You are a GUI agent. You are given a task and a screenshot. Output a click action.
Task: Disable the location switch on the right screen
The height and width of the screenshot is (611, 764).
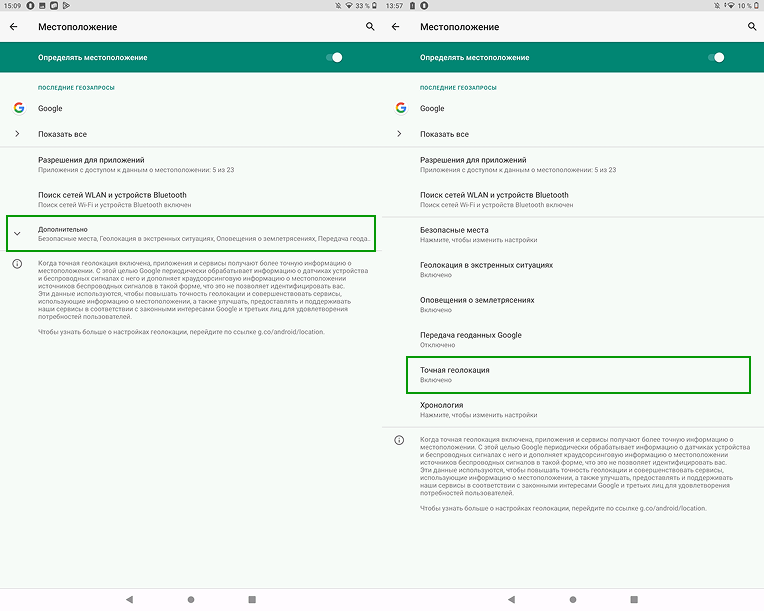(x=716, y=57)
